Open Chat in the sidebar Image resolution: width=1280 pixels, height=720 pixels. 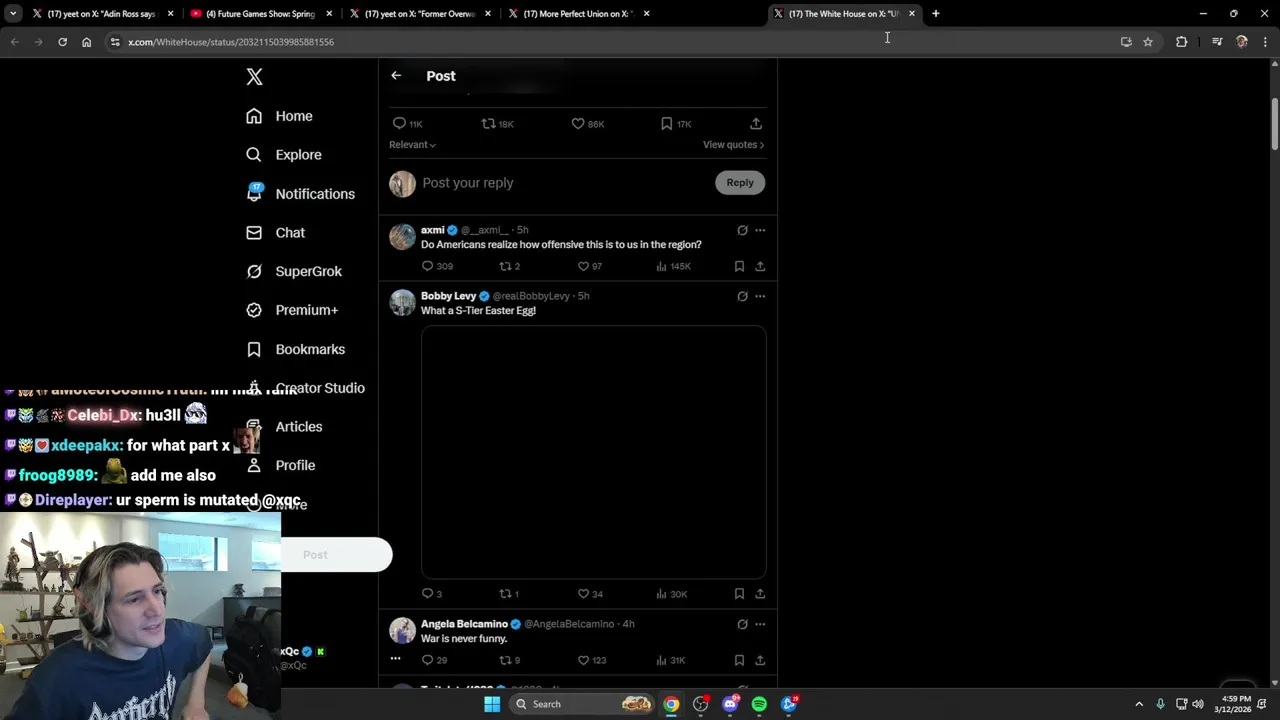pyautogui.click(x=276, y=232)
